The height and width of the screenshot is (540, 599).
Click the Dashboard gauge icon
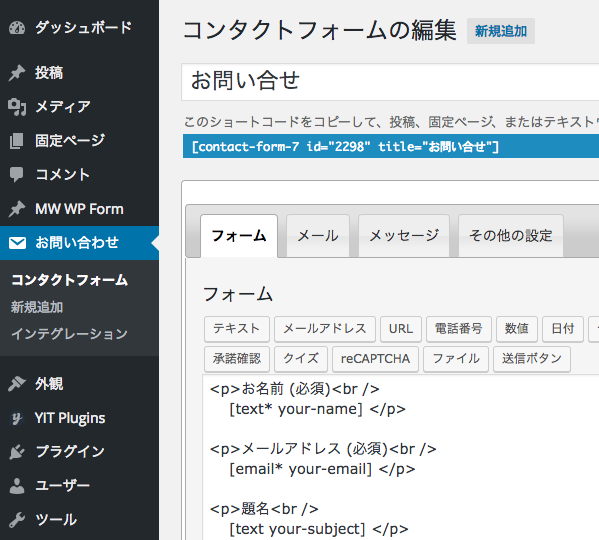click(x=17, y=27)
